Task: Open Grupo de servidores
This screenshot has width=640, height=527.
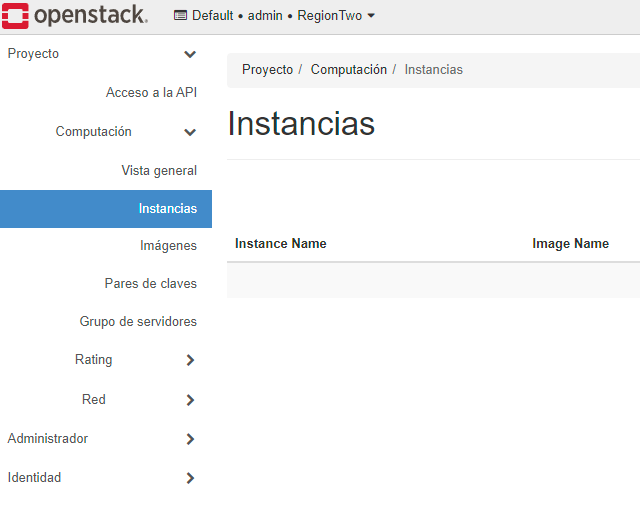Action: [x=138, y=321]
